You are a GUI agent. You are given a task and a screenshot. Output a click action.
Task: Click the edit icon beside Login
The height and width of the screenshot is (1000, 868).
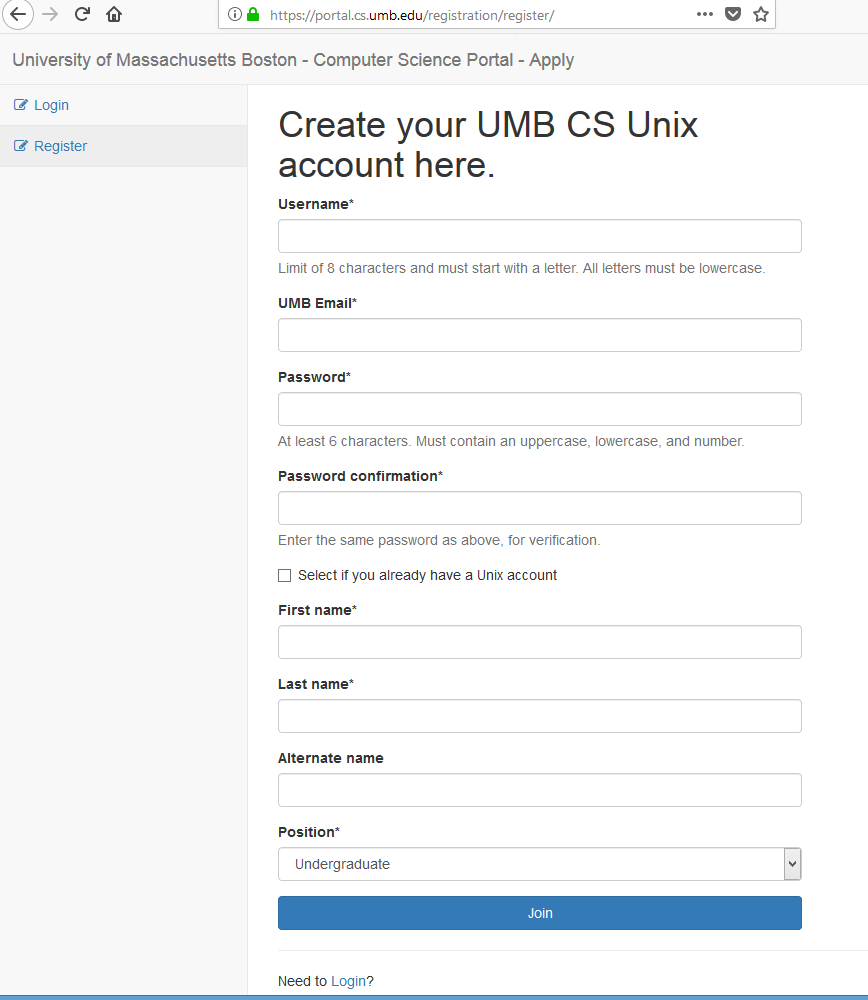pos(19,104)
